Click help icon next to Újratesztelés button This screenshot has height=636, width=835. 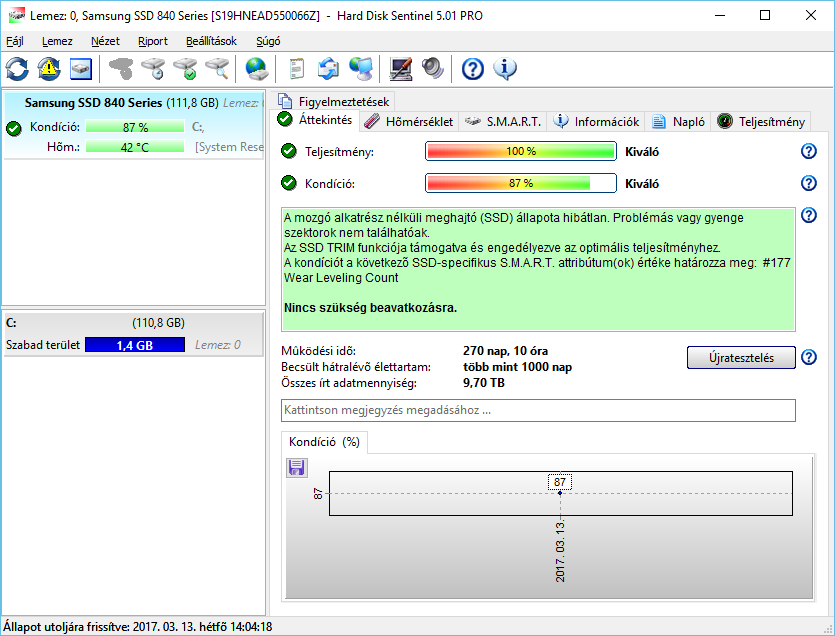click(x=809, y=358)
